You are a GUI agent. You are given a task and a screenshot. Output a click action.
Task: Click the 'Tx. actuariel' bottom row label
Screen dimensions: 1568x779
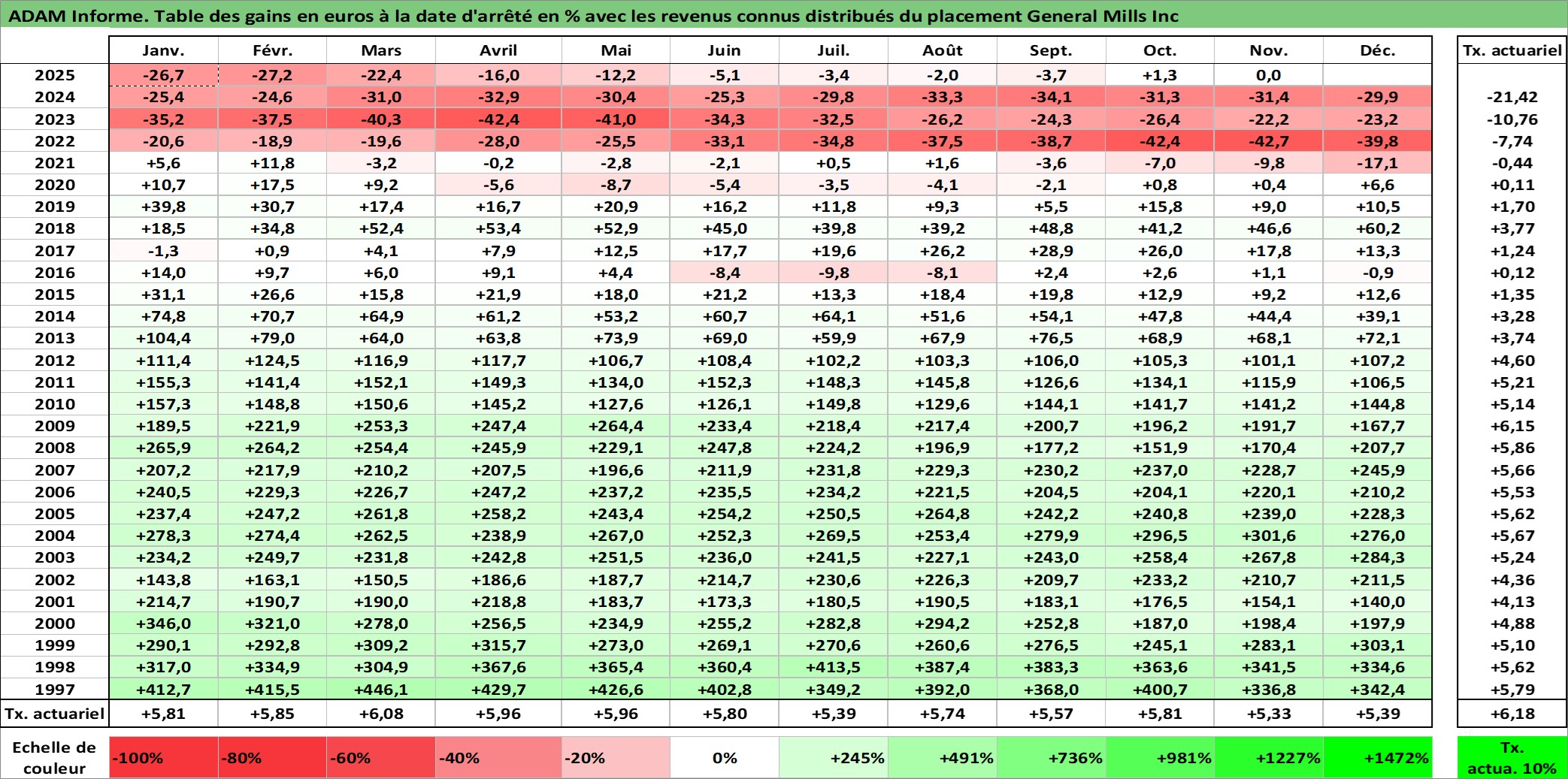tap(54, 714)
